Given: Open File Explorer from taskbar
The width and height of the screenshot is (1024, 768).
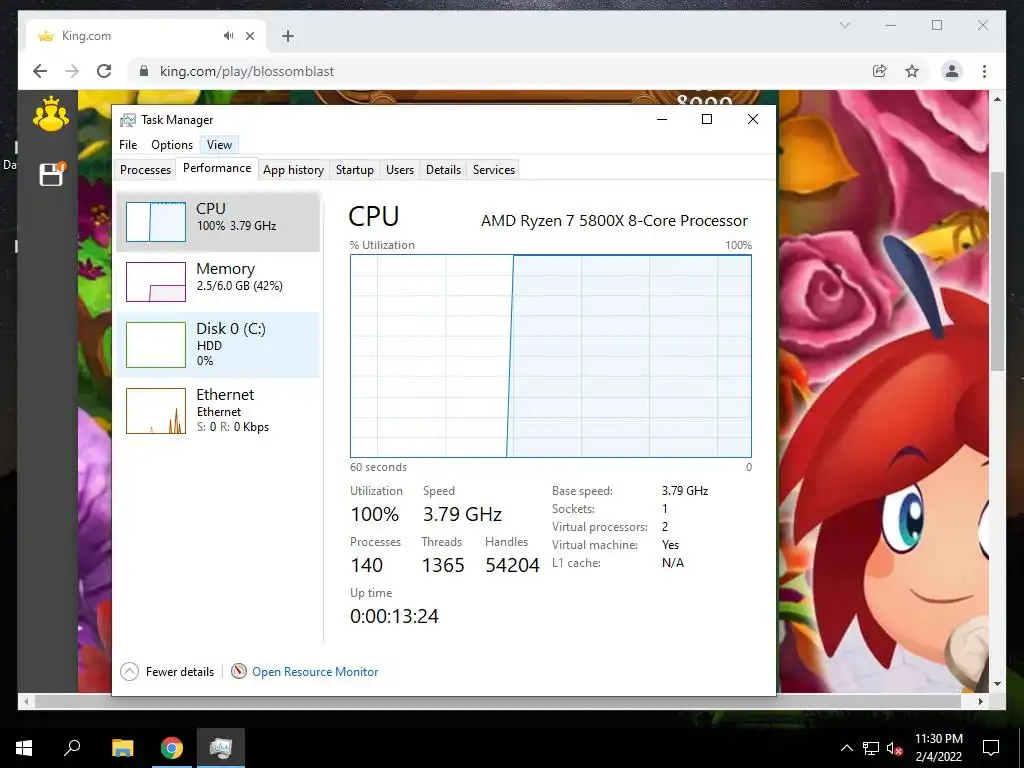Looking at the screenshot, I should point(122,748).
